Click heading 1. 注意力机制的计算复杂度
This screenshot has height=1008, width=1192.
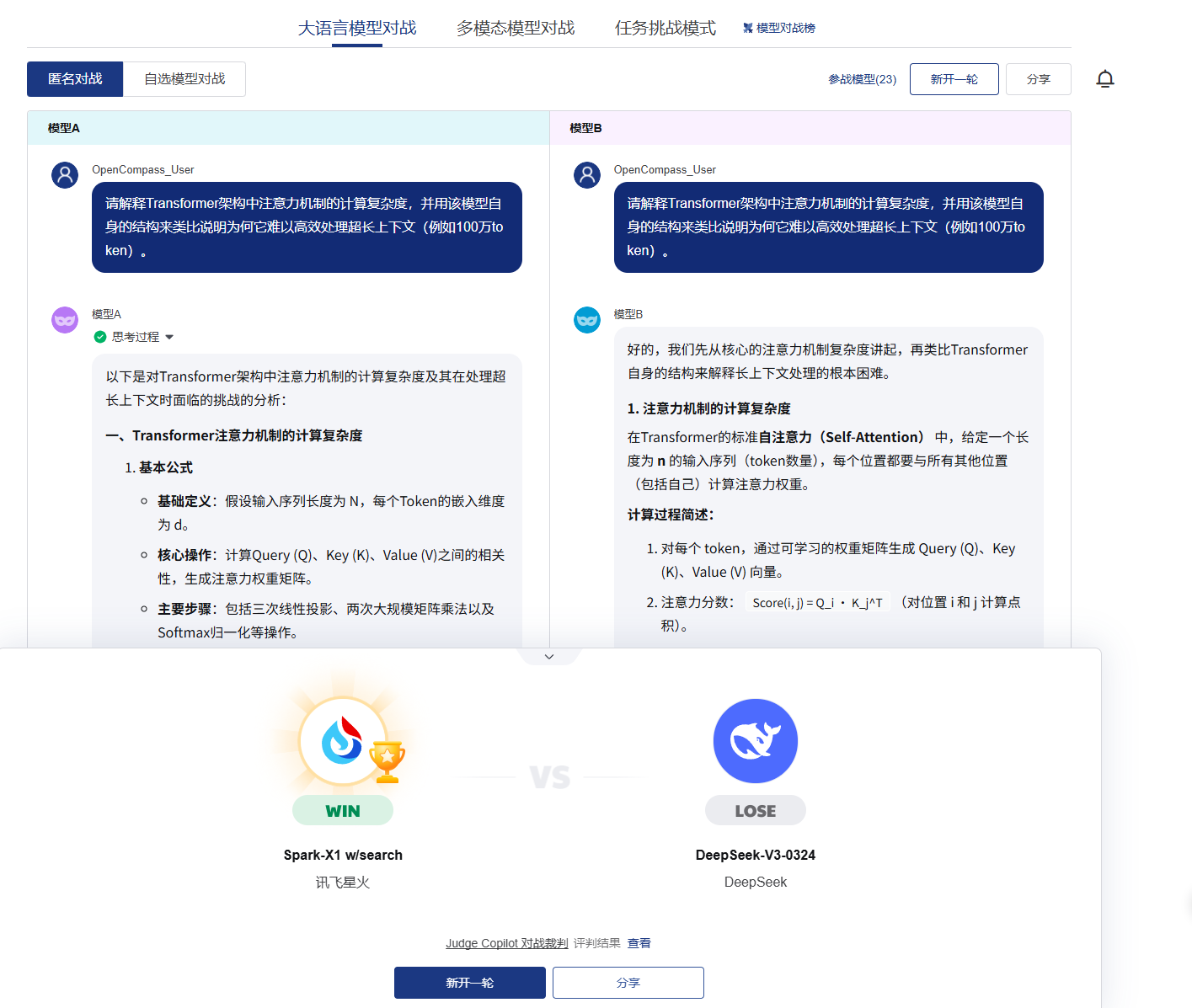pyautogui.click(x=709, y=408)
